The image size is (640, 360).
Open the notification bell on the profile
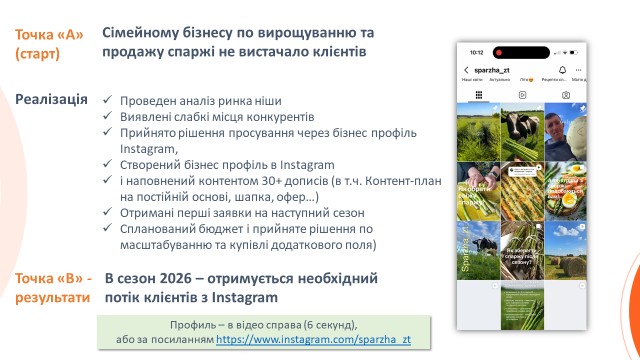(x=562, y=70)
